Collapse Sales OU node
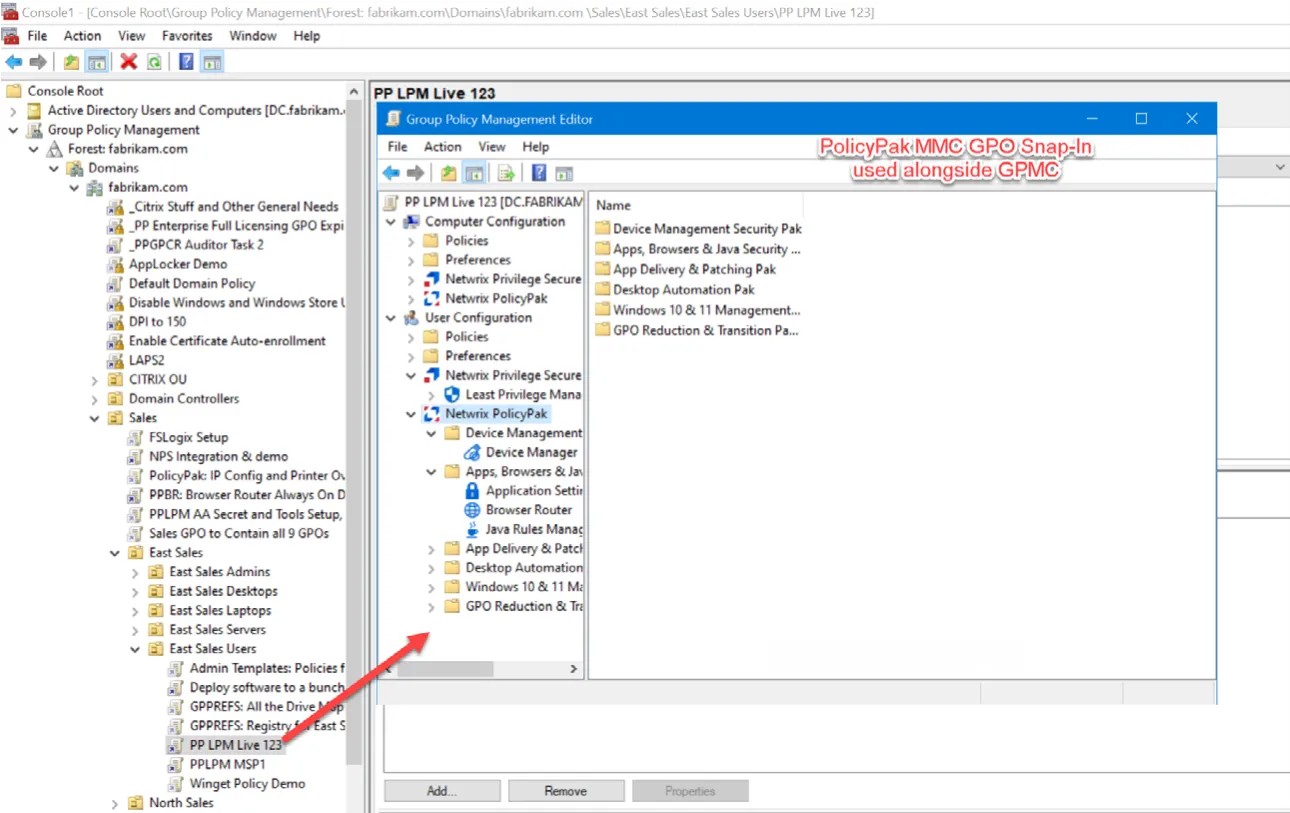The width and height of the screenshot is (1290, 813). click(x=95, y=418)
